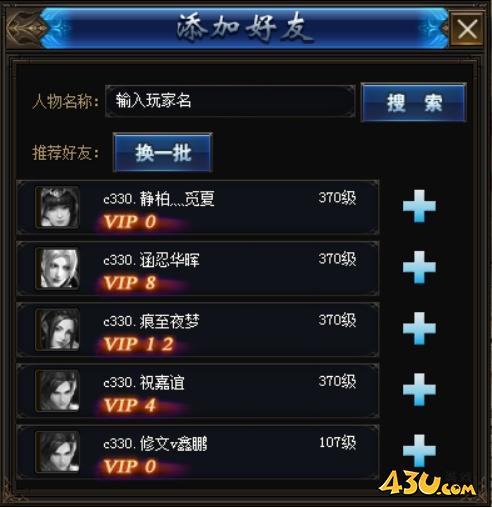
Task: Select the 107级 player row
Action: point(198,452)
